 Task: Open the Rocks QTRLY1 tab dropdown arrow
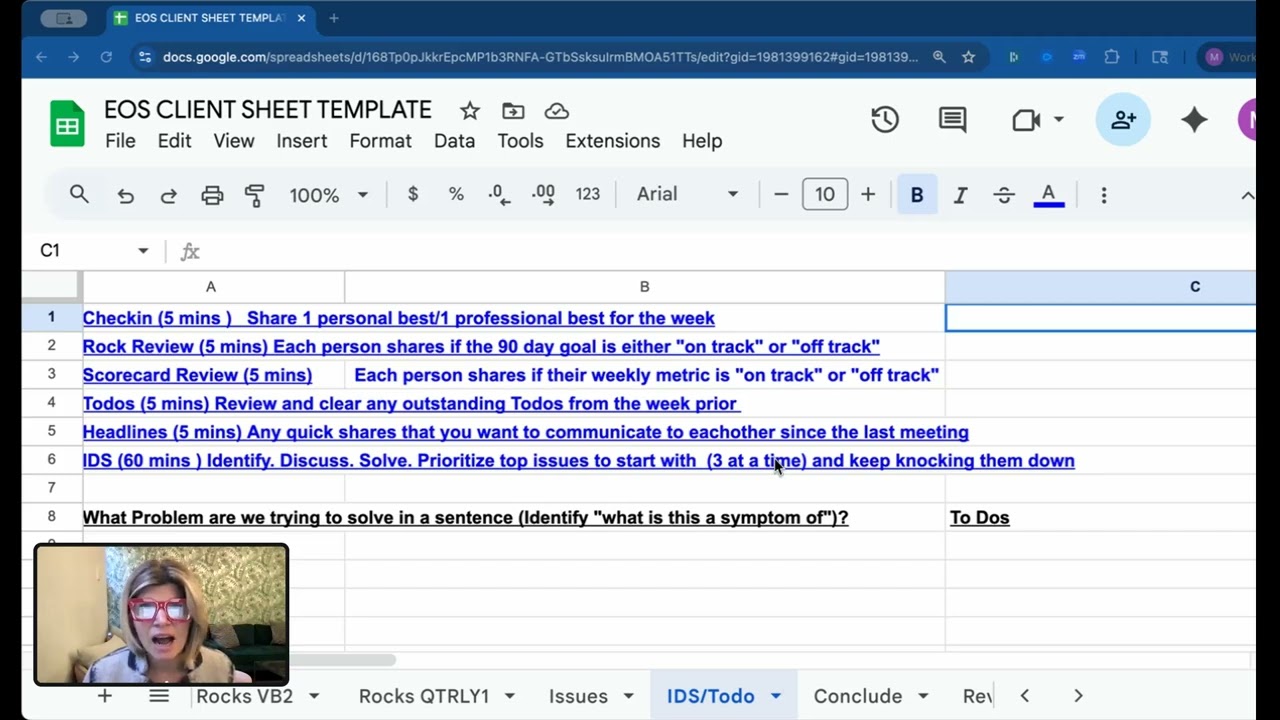509,696
